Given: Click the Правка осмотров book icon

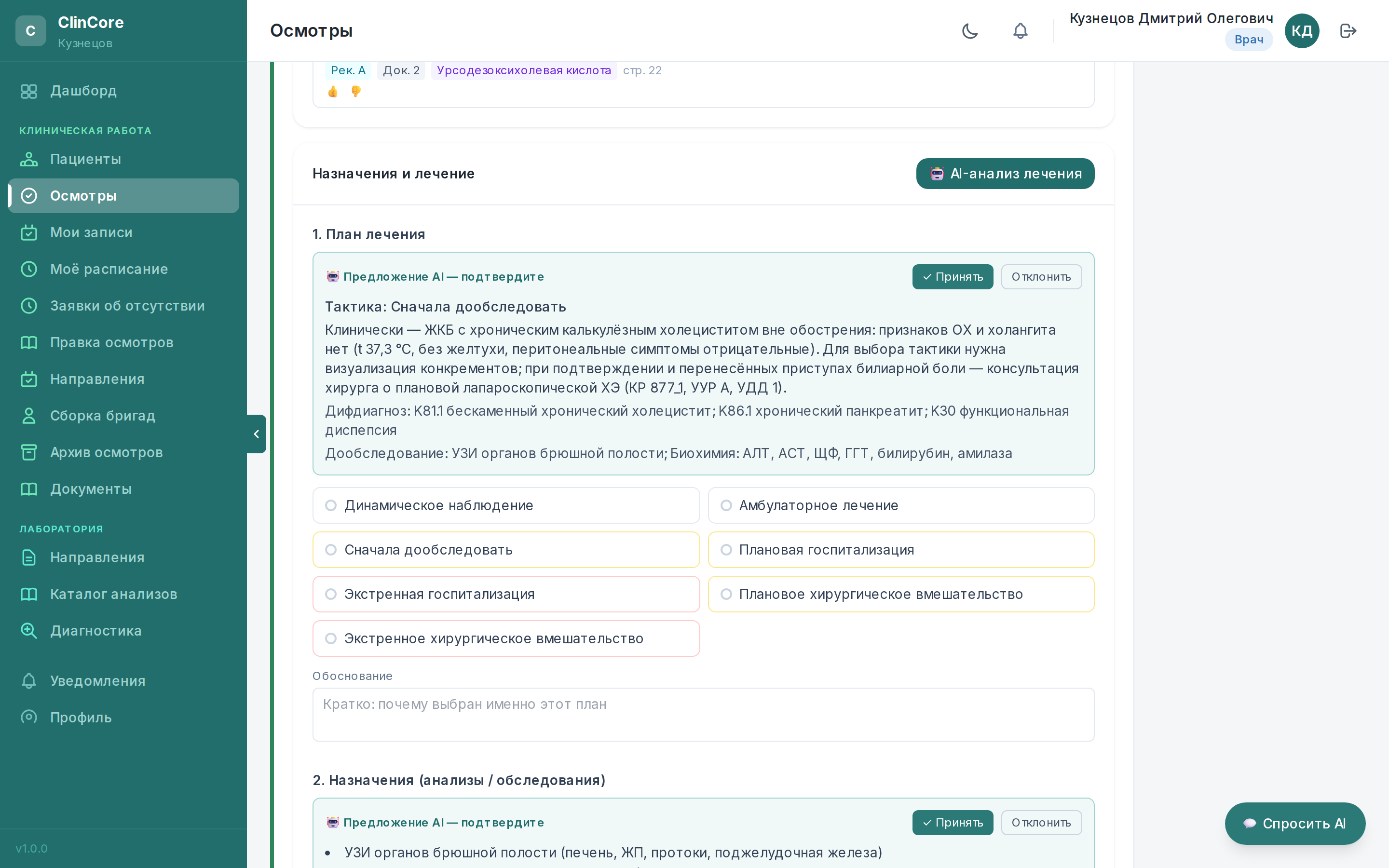Looking at the screenshot, I should coord(29,343).
